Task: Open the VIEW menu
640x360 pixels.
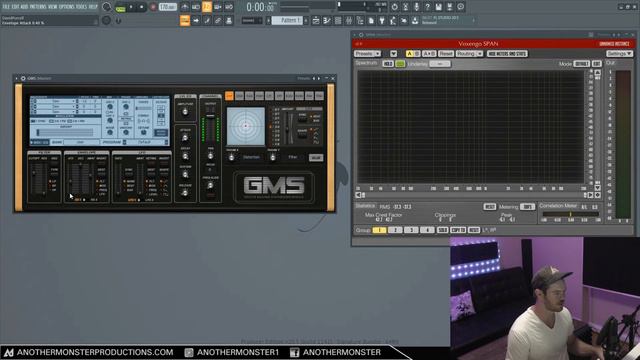Action: [53, 7]
